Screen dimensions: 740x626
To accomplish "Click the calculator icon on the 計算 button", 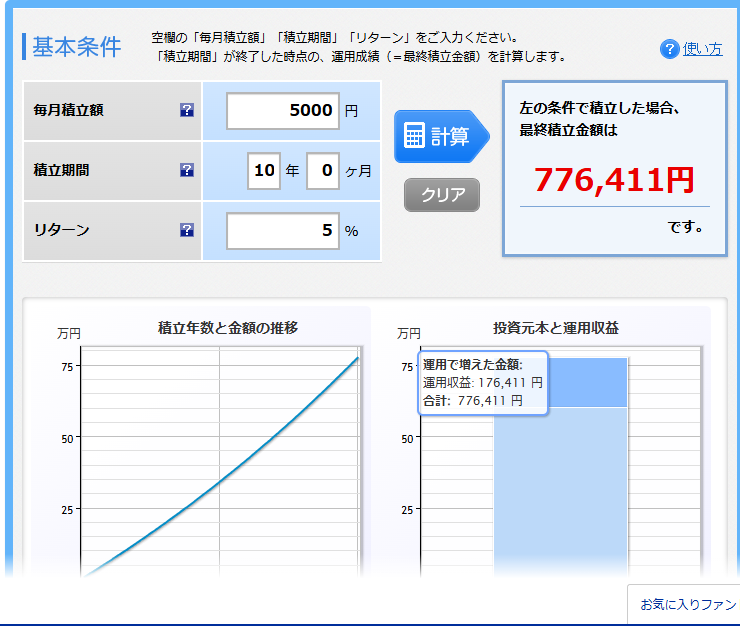I will tap(413, 136).
